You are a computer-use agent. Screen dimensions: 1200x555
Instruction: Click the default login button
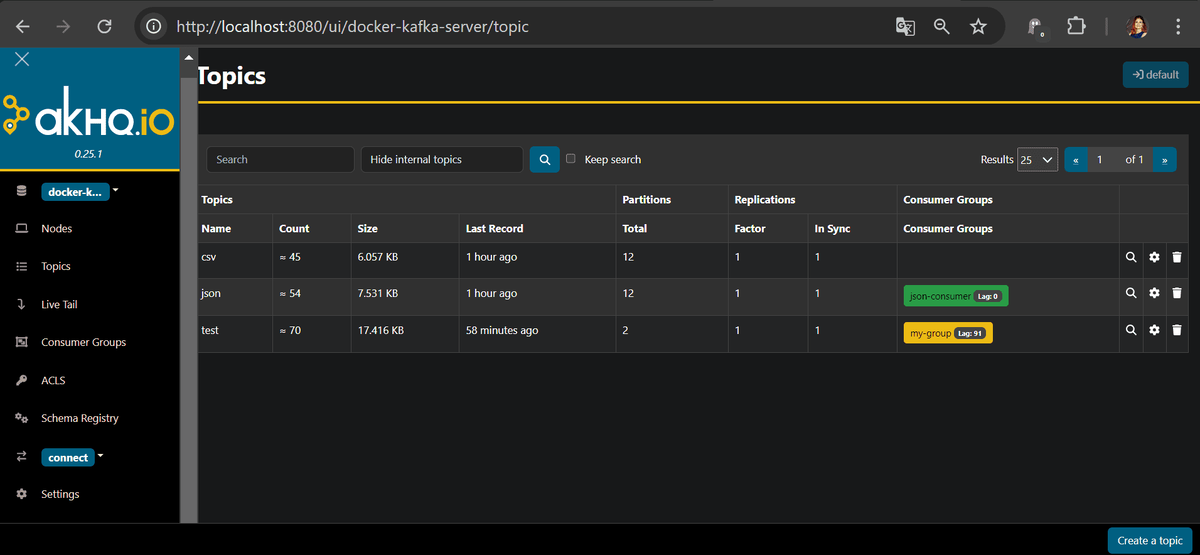(x=1155, y=75)
